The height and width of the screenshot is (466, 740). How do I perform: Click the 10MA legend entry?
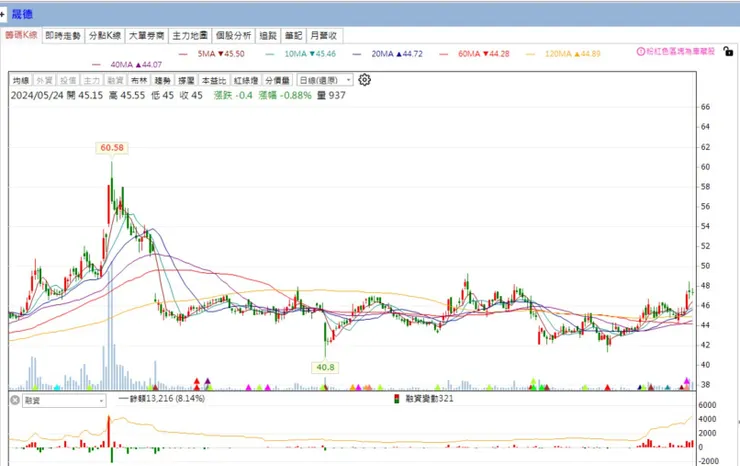pos(301,54)
